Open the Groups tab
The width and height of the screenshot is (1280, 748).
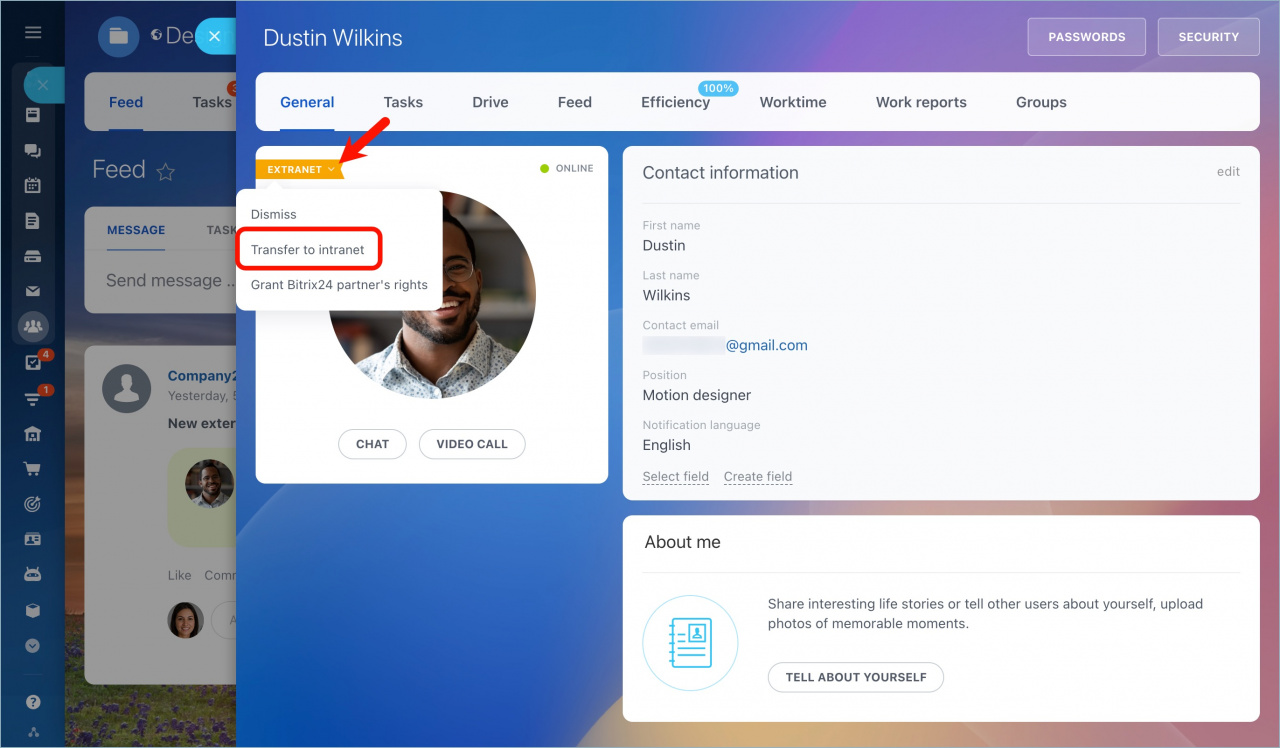(1041, 102)
